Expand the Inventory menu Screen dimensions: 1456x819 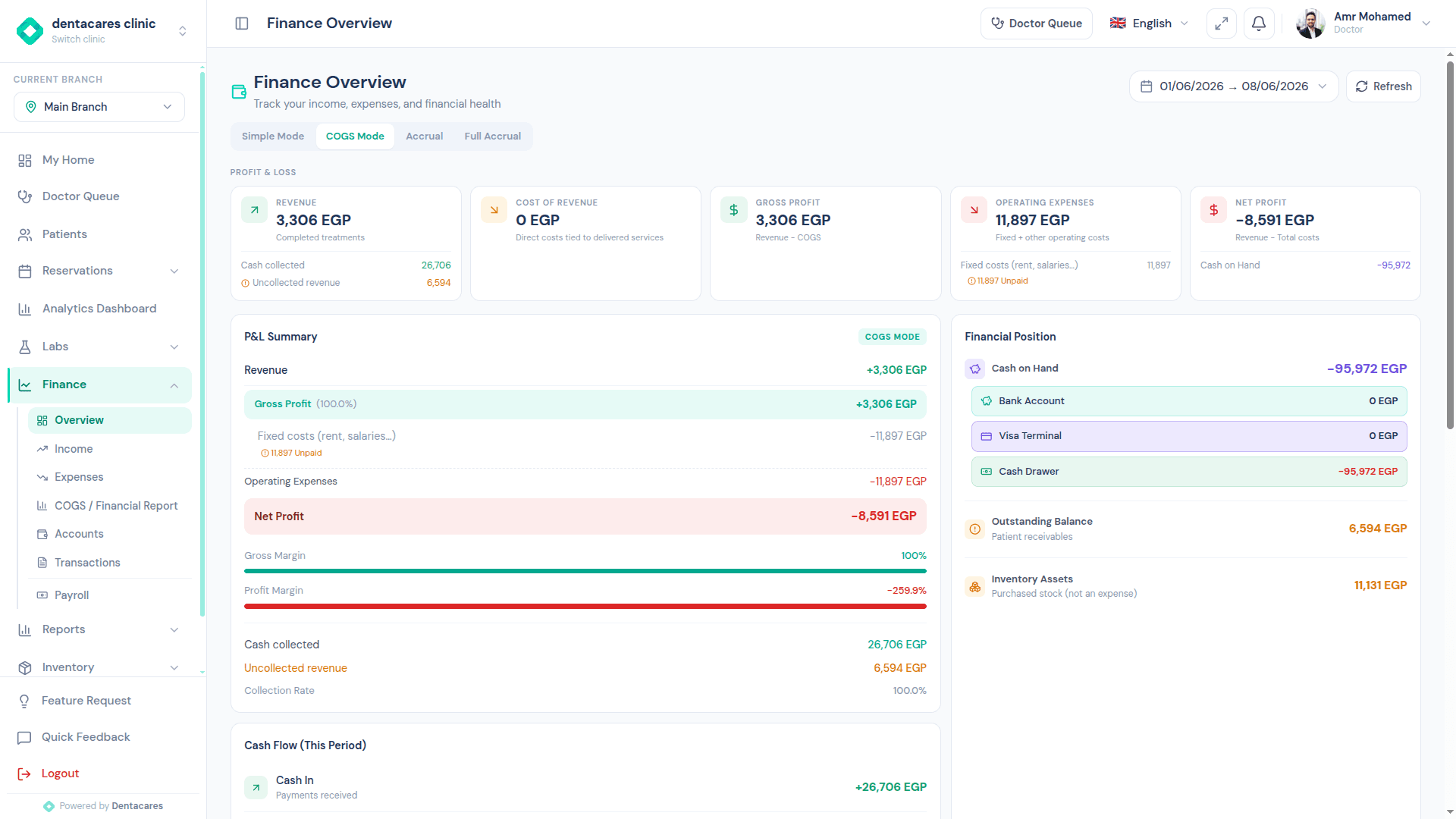[x=174, y=667]
